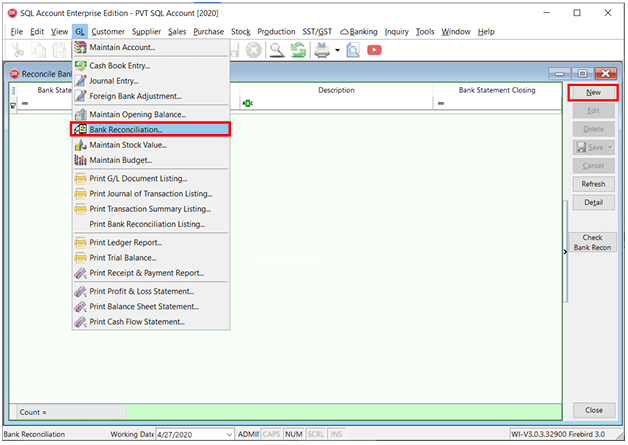Click the Maintain Budget chart icon

[80, 161]
